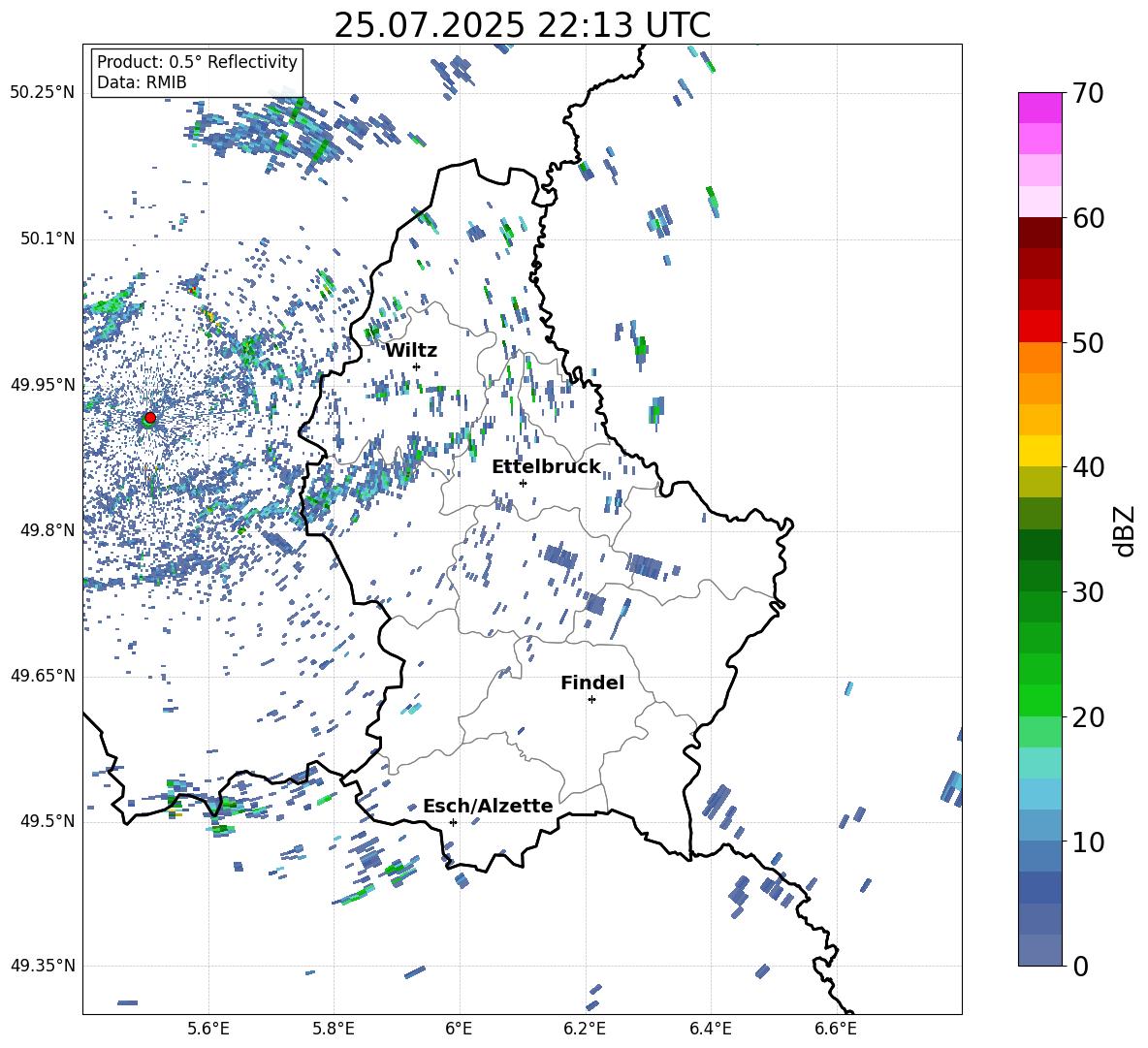Click the dark maroon colorbar segment below 60
This screenshot has width=1148, height=1048.
(1039, 233)
